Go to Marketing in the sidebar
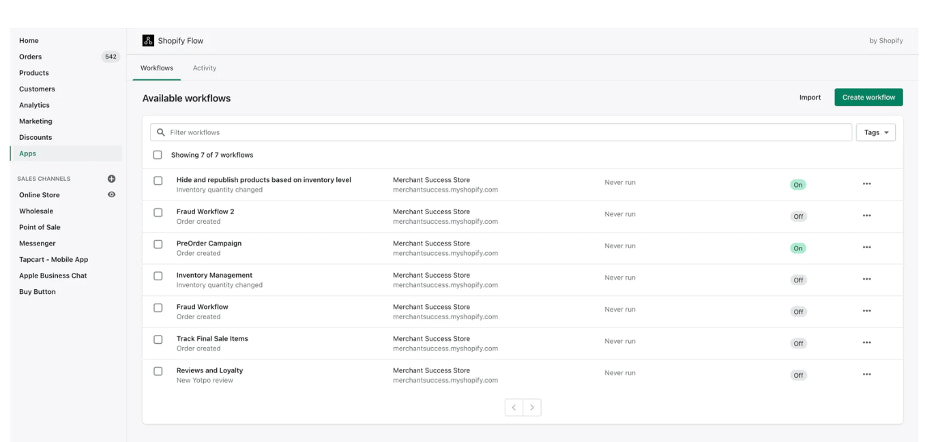 (35, 121)
